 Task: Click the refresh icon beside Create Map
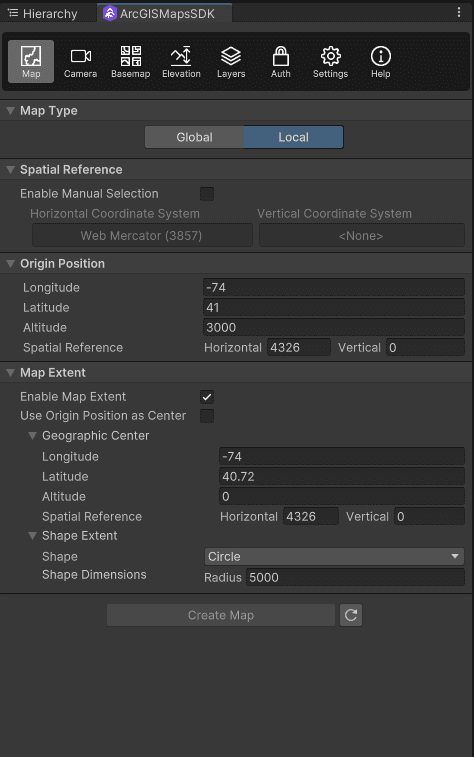(351, 615)
